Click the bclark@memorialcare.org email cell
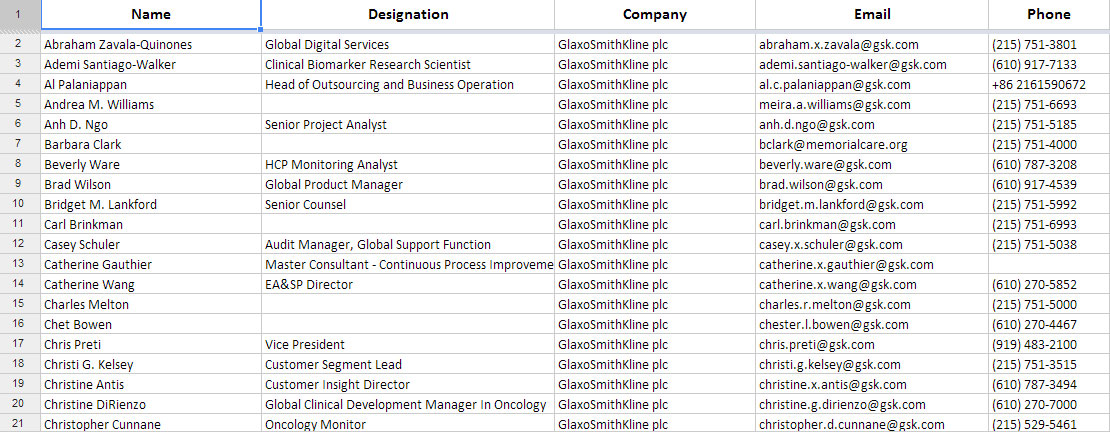The height and width of the screenshot is (432, 1110). tap(872, 145)
